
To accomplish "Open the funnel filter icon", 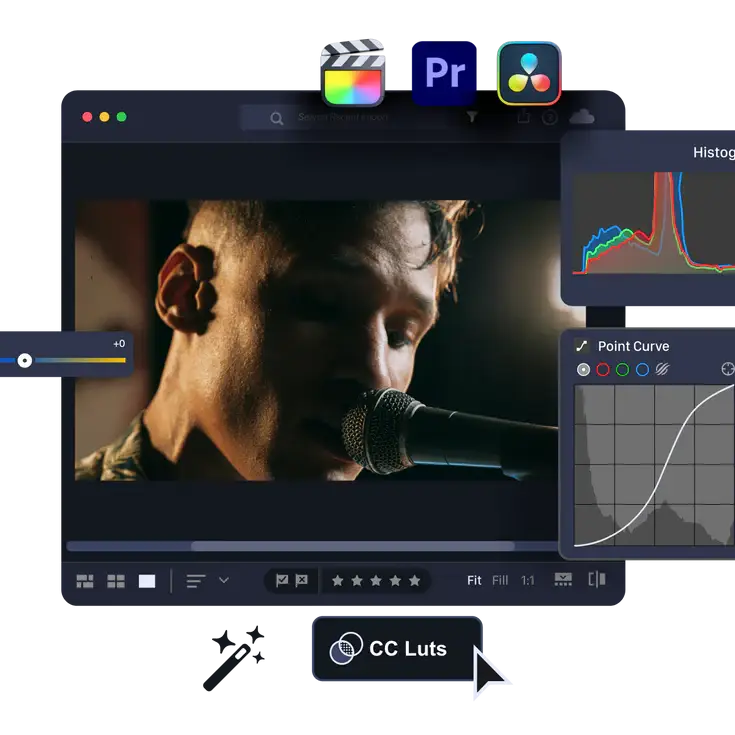I will click(x=472, y=117).
